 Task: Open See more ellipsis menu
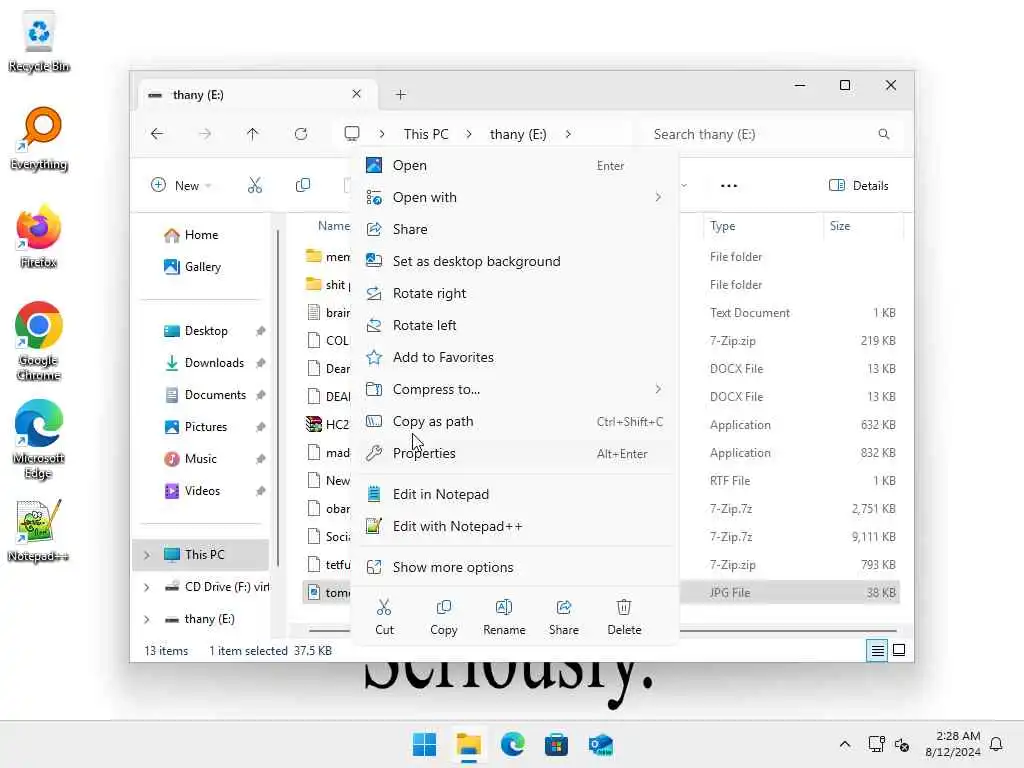(x=729, y=185)
